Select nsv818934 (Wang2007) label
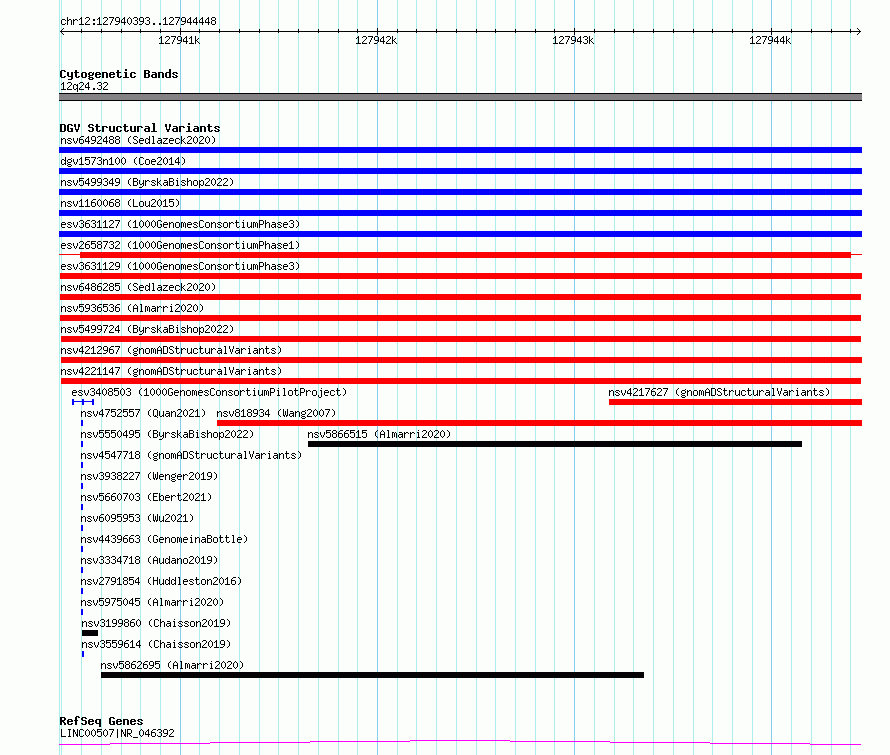This screenshot has width=890, height=755. pyautogui.click(x=276, y=413)
